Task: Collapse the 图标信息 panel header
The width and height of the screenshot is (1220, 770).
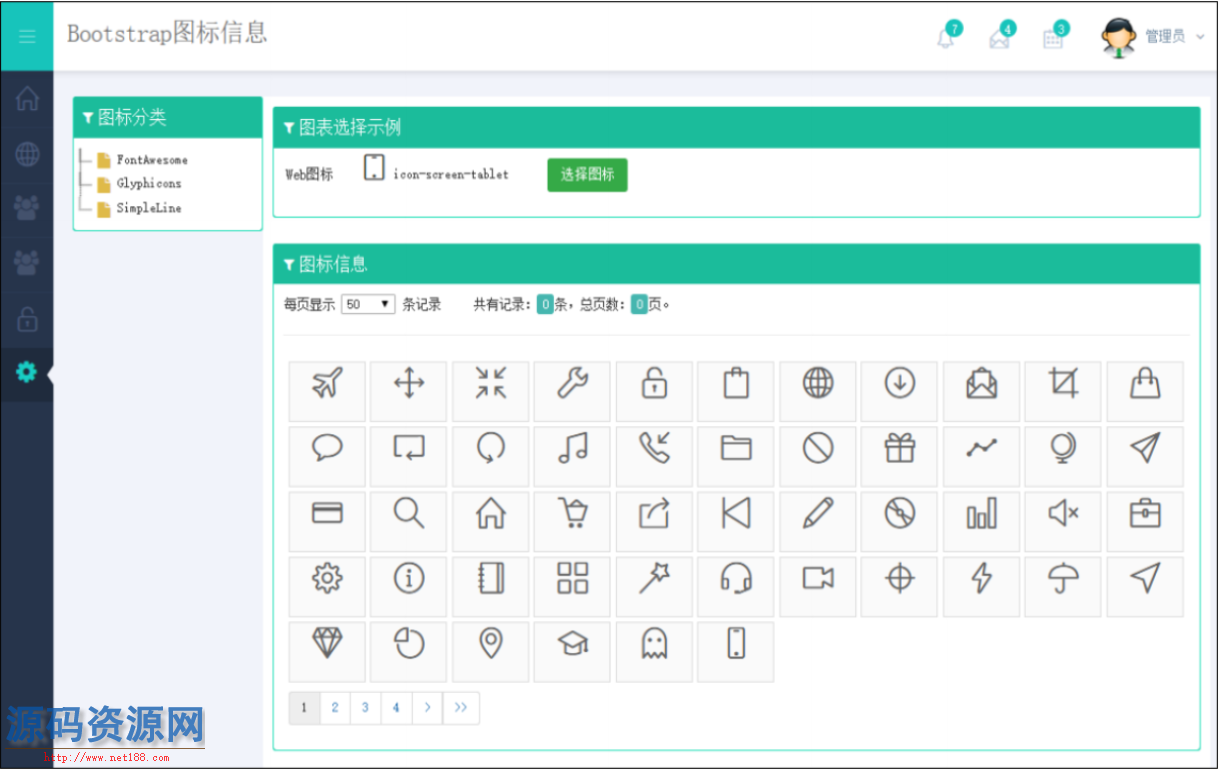Action: 736,264
